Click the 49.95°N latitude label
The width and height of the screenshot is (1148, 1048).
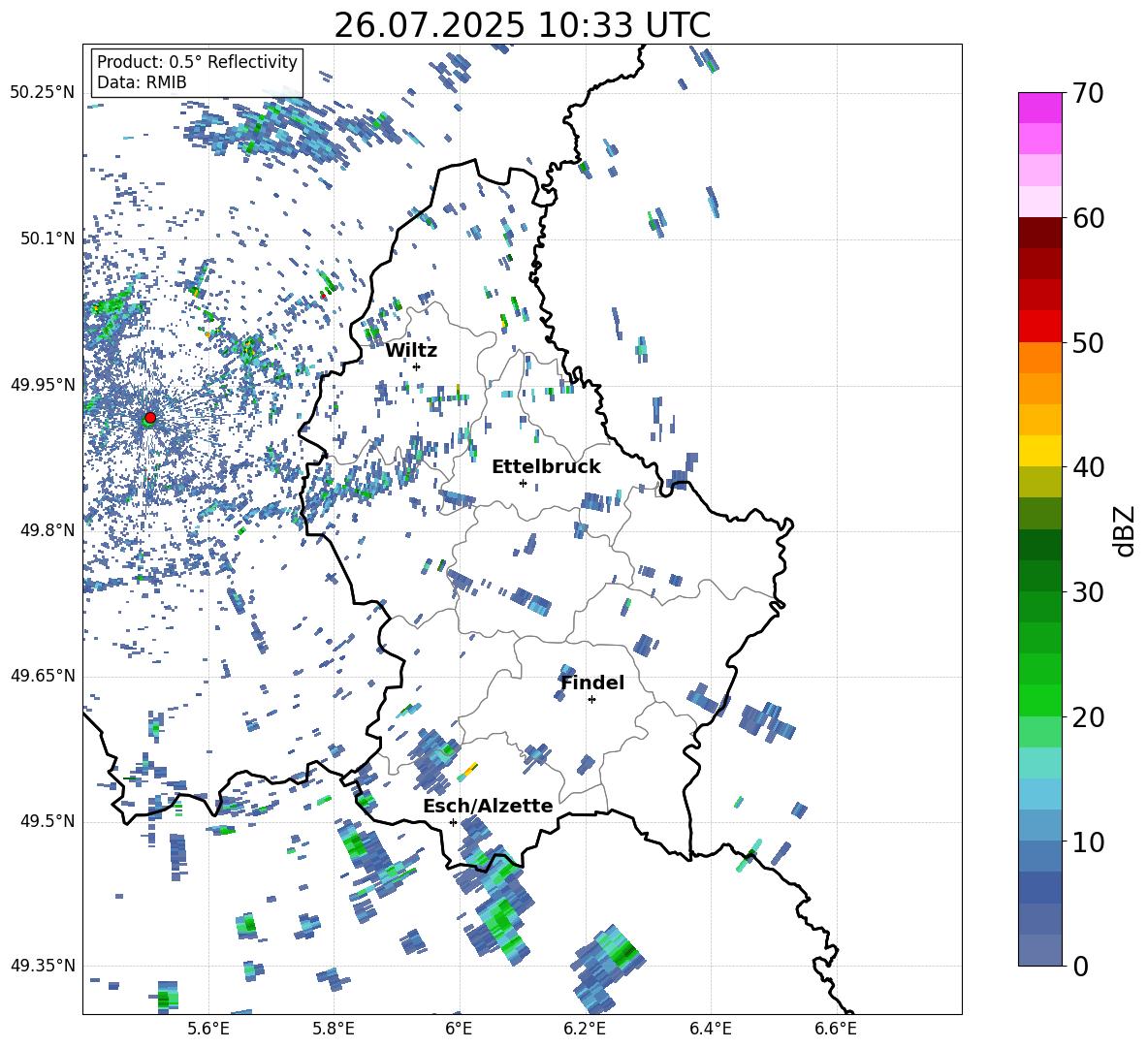coord(43,384)
